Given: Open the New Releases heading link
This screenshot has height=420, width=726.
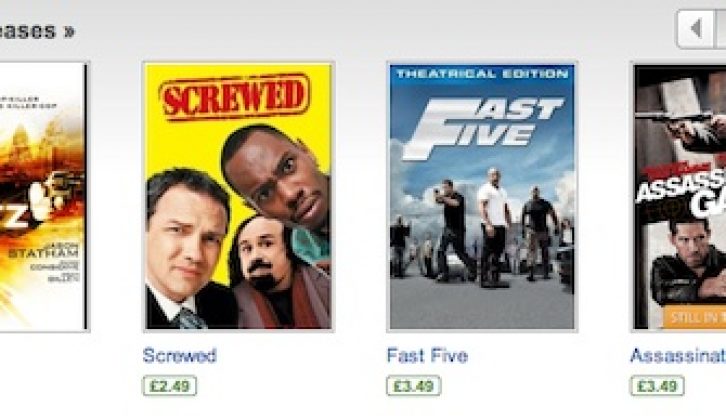Looking at the screenshot, I should pos(28,31).
